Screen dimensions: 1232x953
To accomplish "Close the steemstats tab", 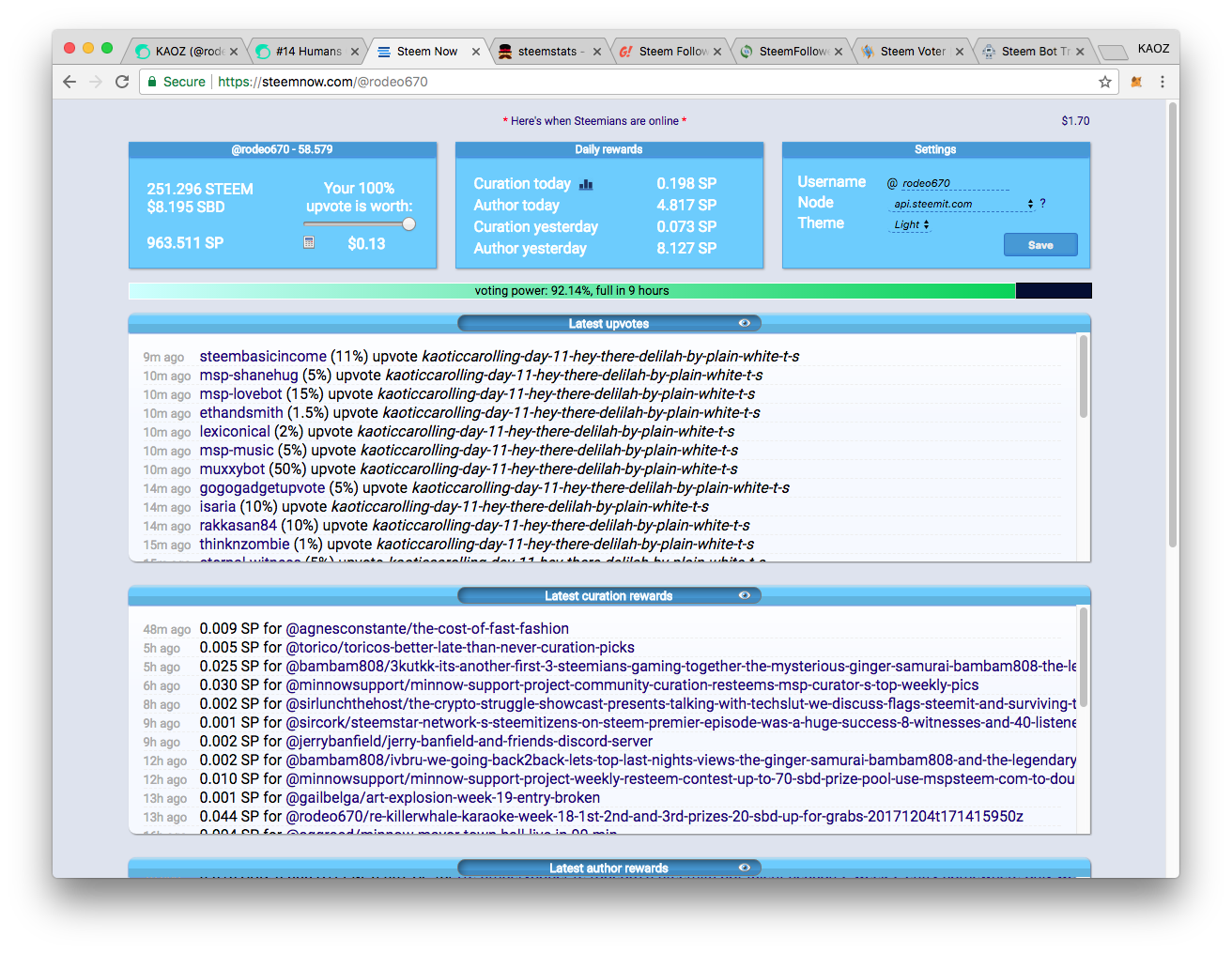I will (597, 52).
